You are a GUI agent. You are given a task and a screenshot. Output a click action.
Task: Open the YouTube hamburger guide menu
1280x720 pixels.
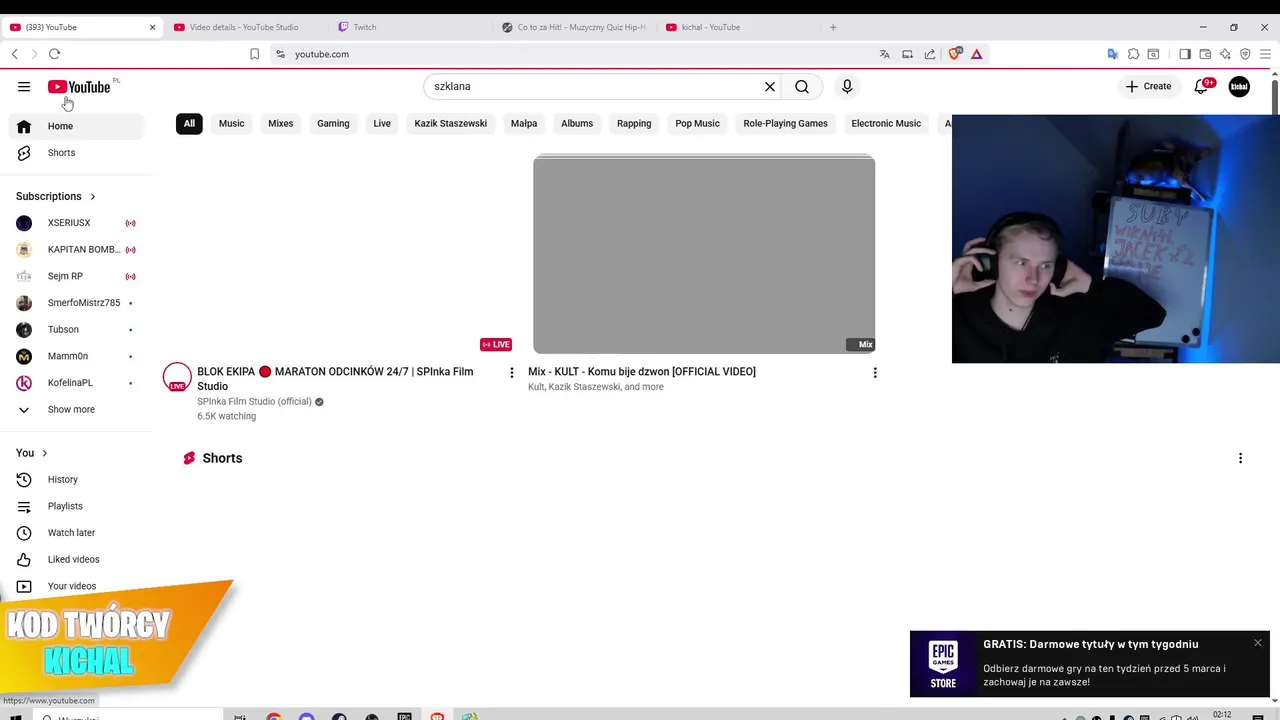click(24, 87)
